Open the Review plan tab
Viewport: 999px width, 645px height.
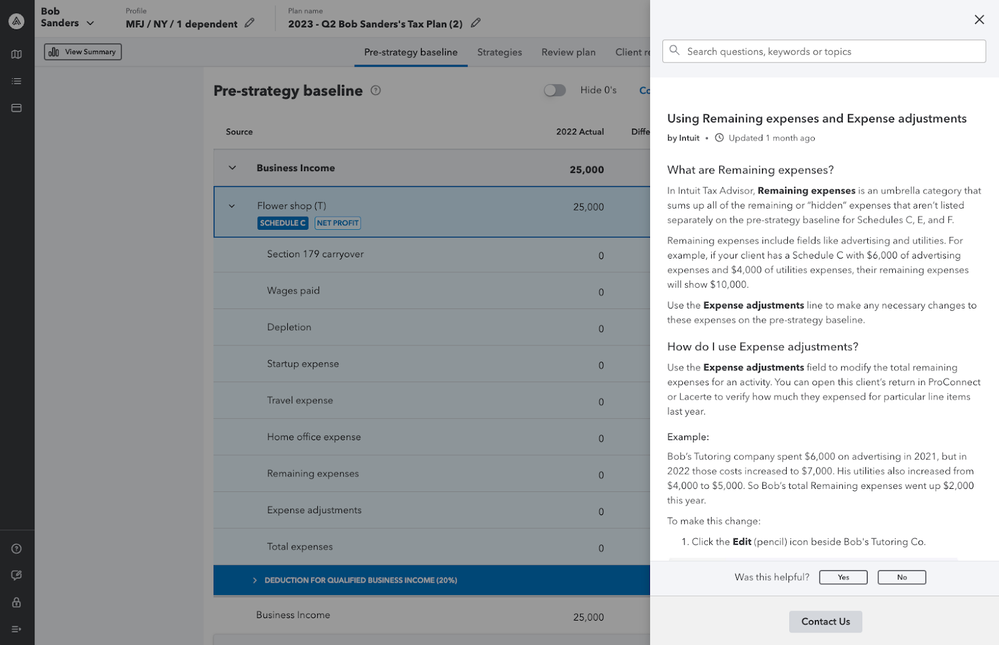[568, 52]
